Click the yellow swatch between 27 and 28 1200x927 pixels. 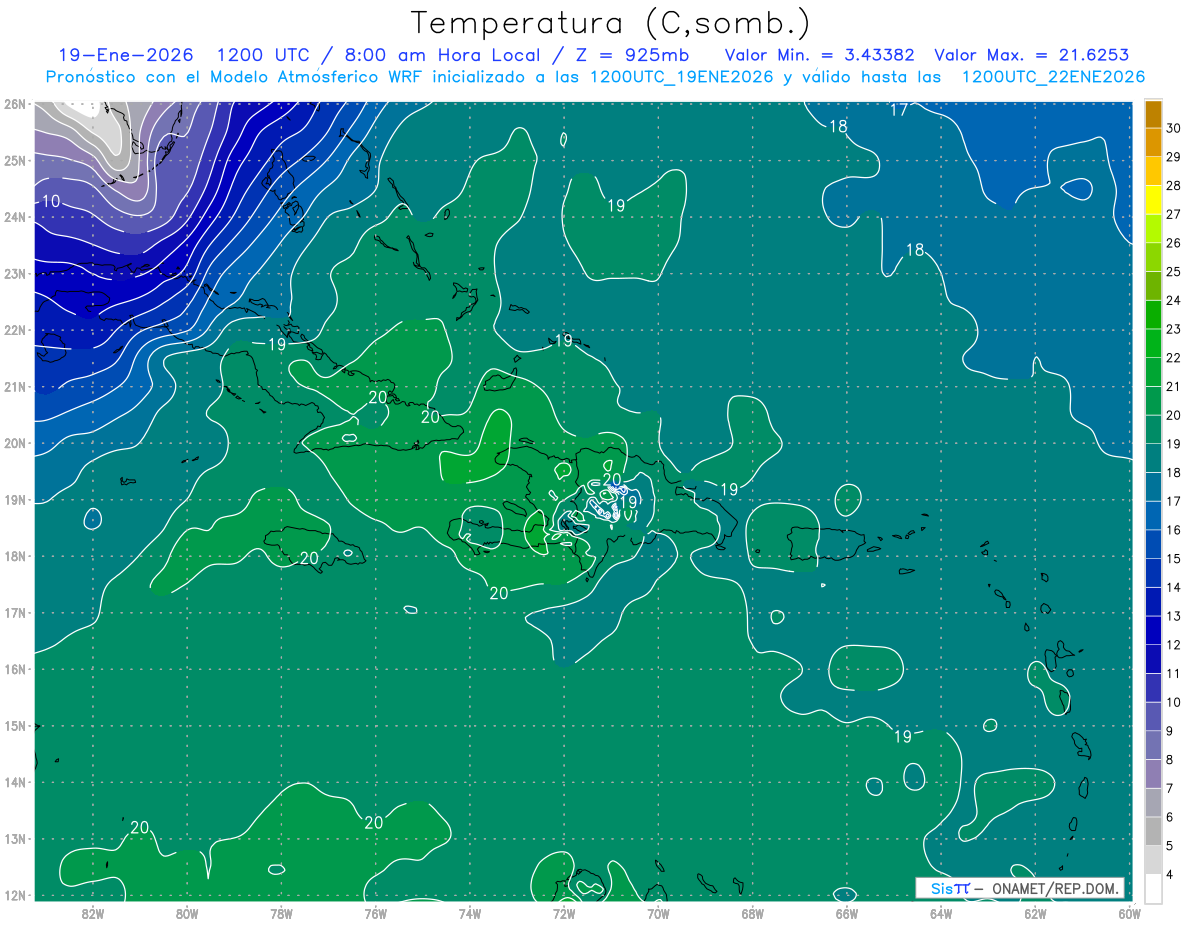pyautogui.click(x=1153, y=199)
